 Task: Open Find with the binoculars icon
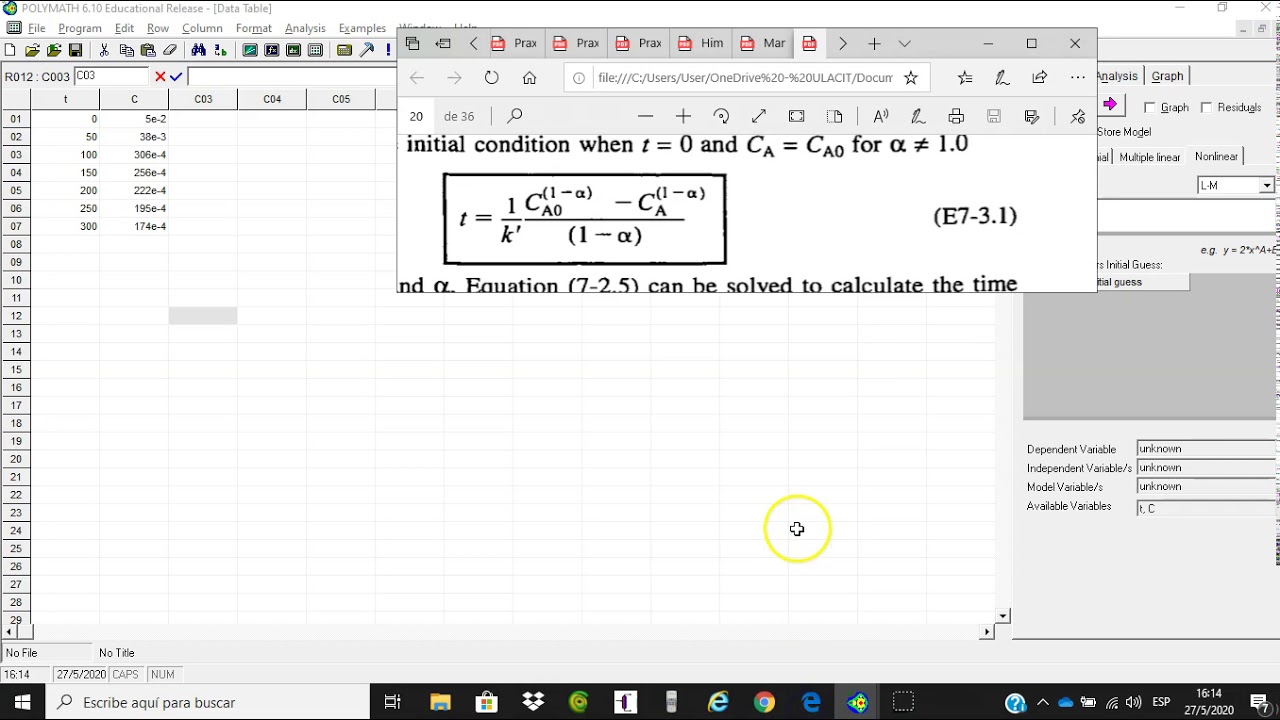[198, 50]
